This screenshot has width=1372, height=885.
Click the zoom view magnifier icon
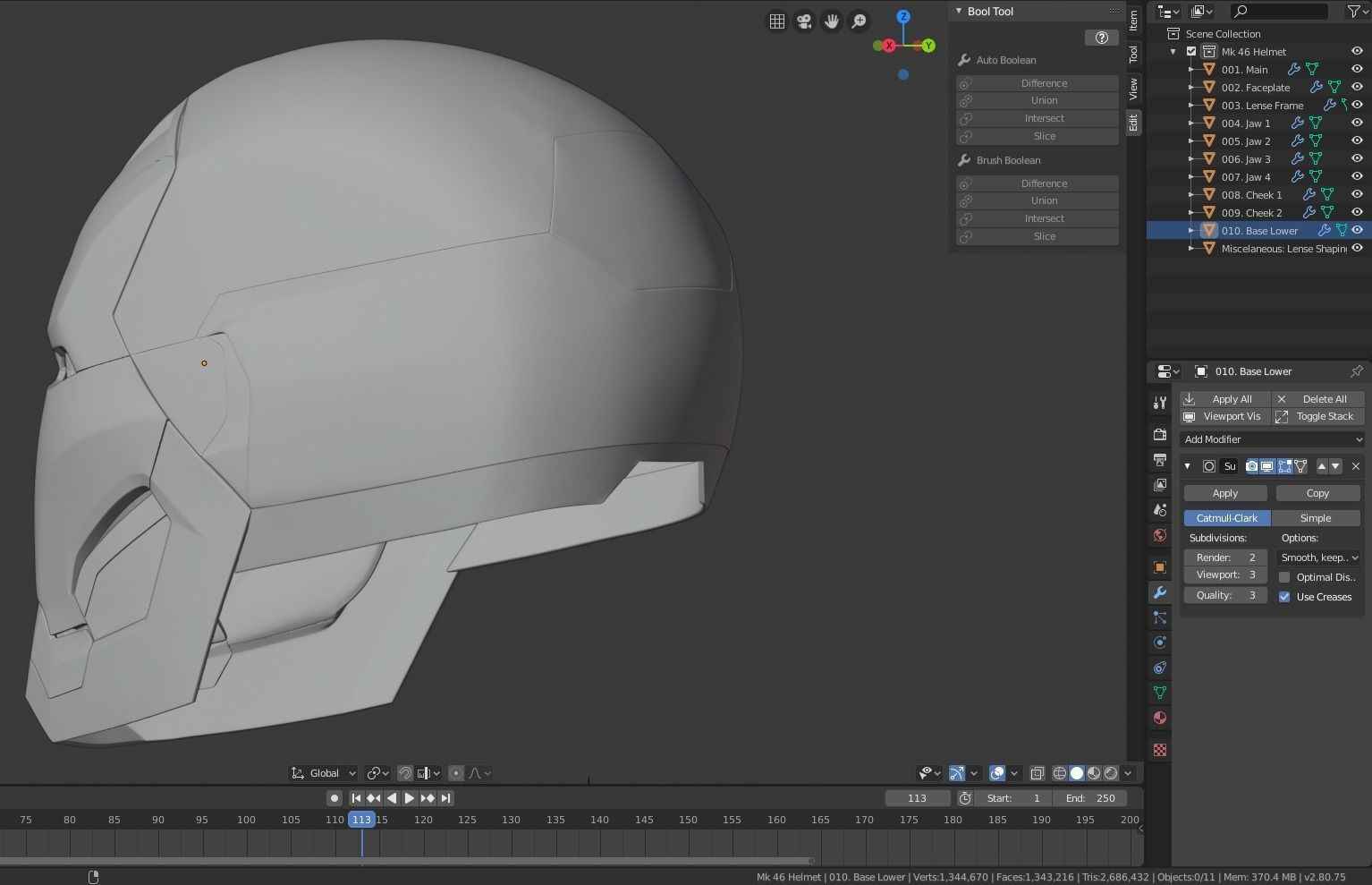(859, 21)
